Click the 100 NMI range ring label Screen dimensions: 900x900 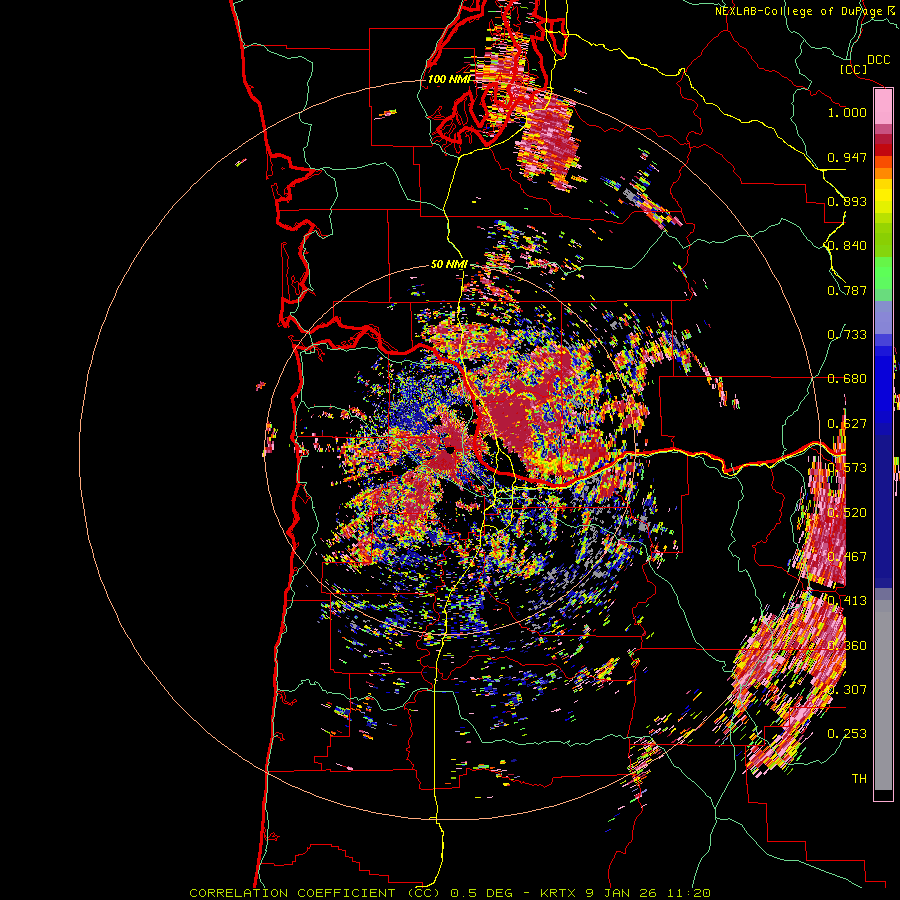click(x=448, y=79)
